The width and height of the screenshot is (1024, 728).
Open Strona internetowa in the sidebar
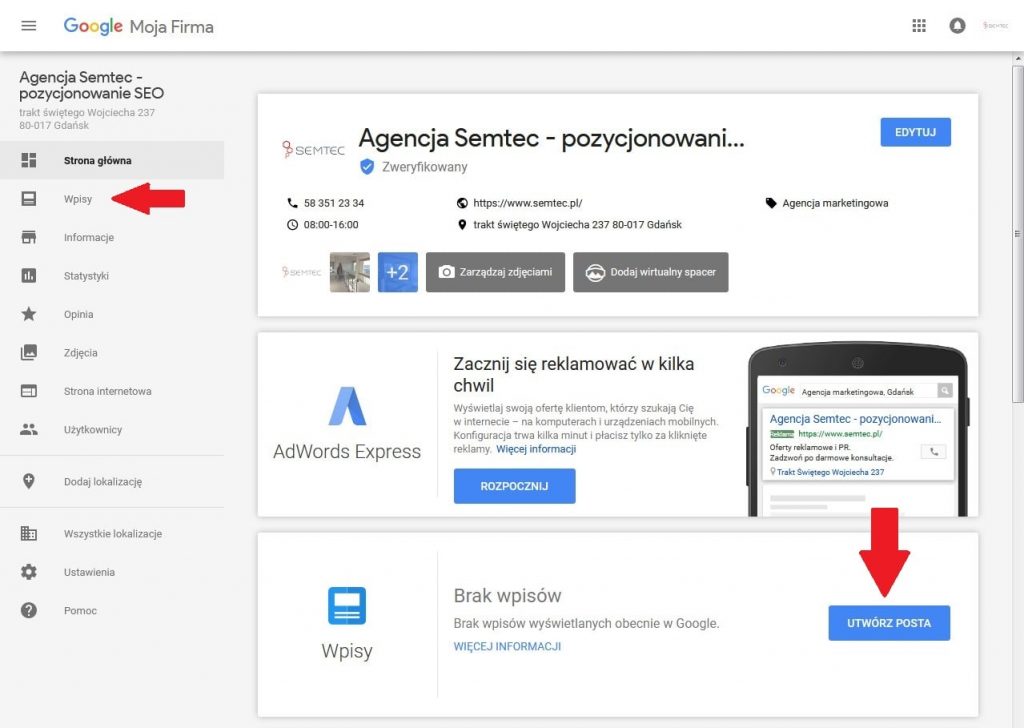pyautogui.click(x=112, y=391)
